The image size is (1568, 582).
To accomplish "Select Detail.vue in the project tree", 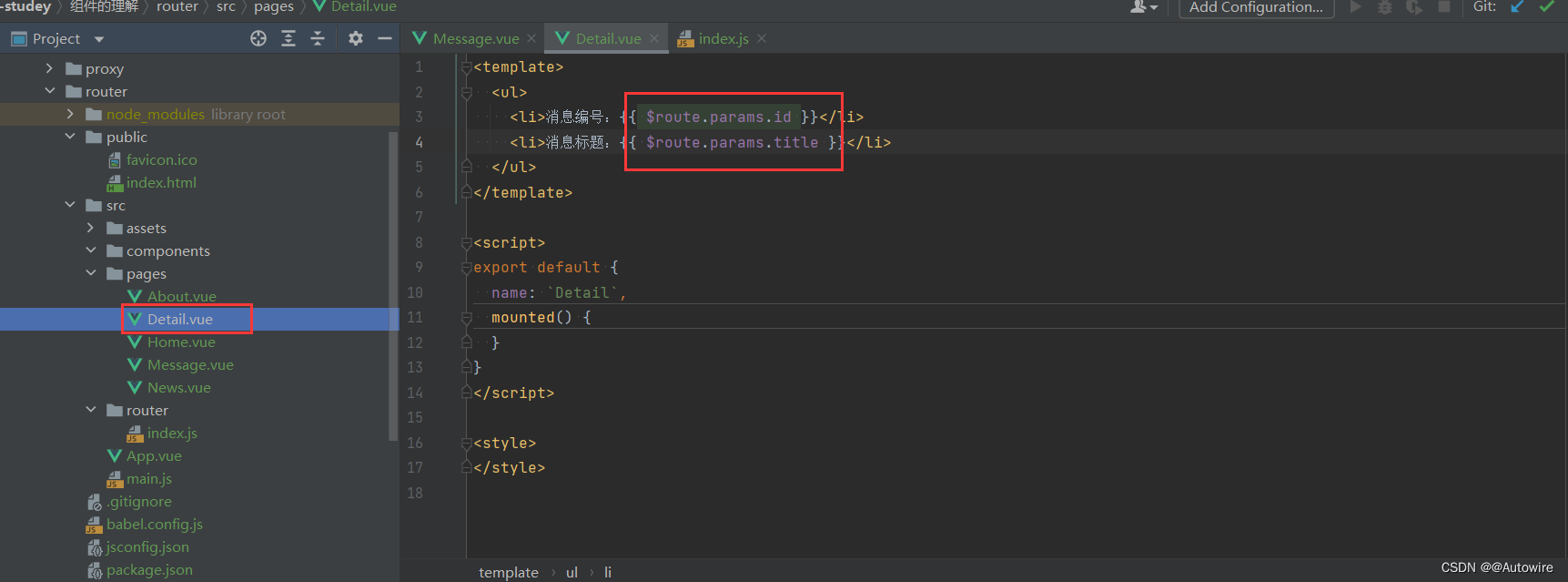I will 180,320.
